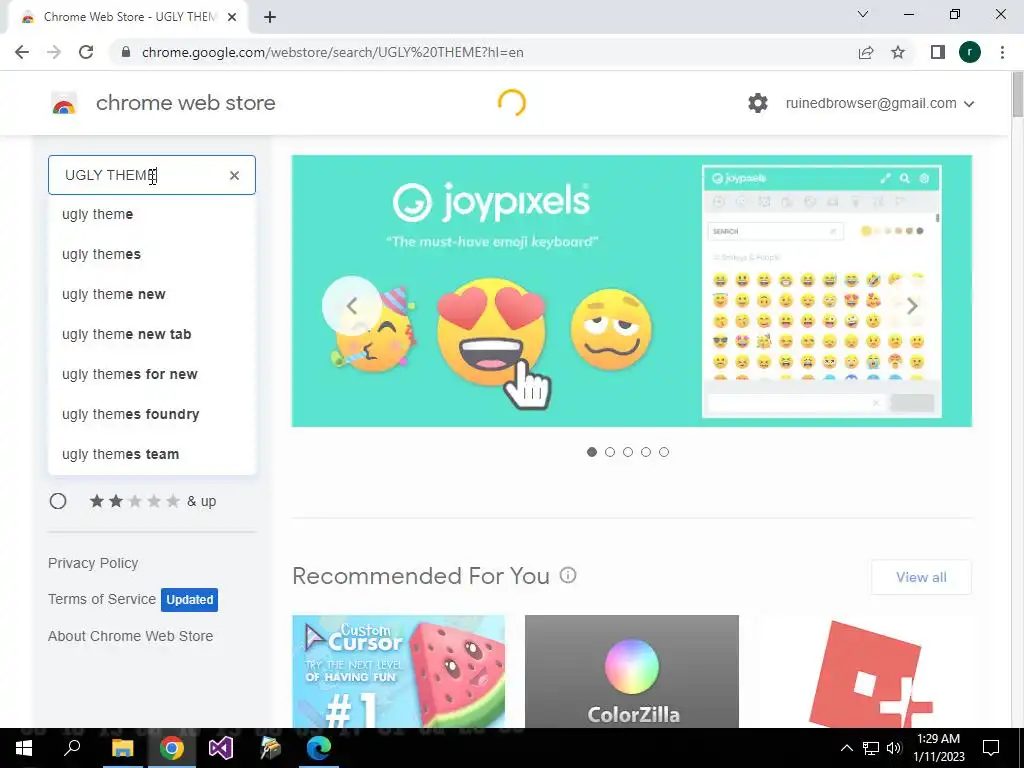The image size is (1024, 768).
Task: Show hidden system tray icons
Action: [x=846, y=748]
